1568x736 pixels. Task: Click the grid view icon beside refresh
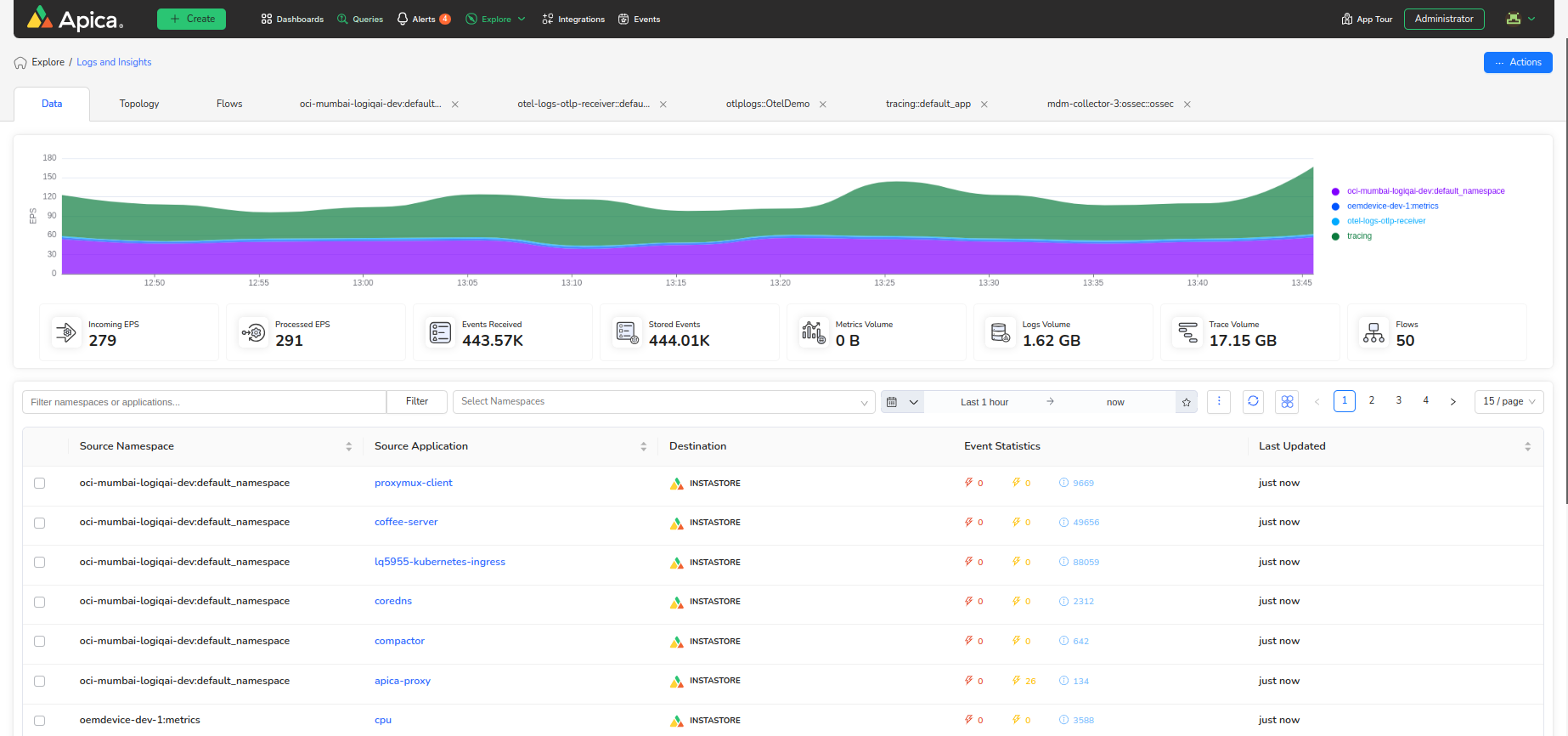click(1287, 402)
